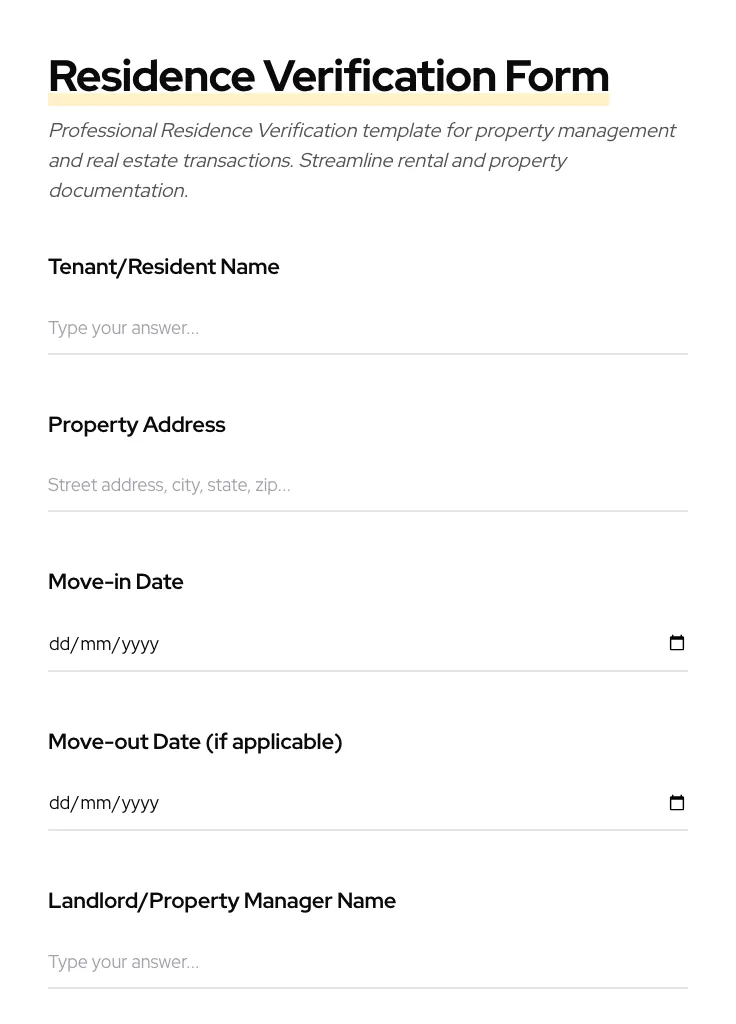Click the Street address placeholder text
The width and height of the screenshot is (736, 1024).
click(x=169, y=485)
